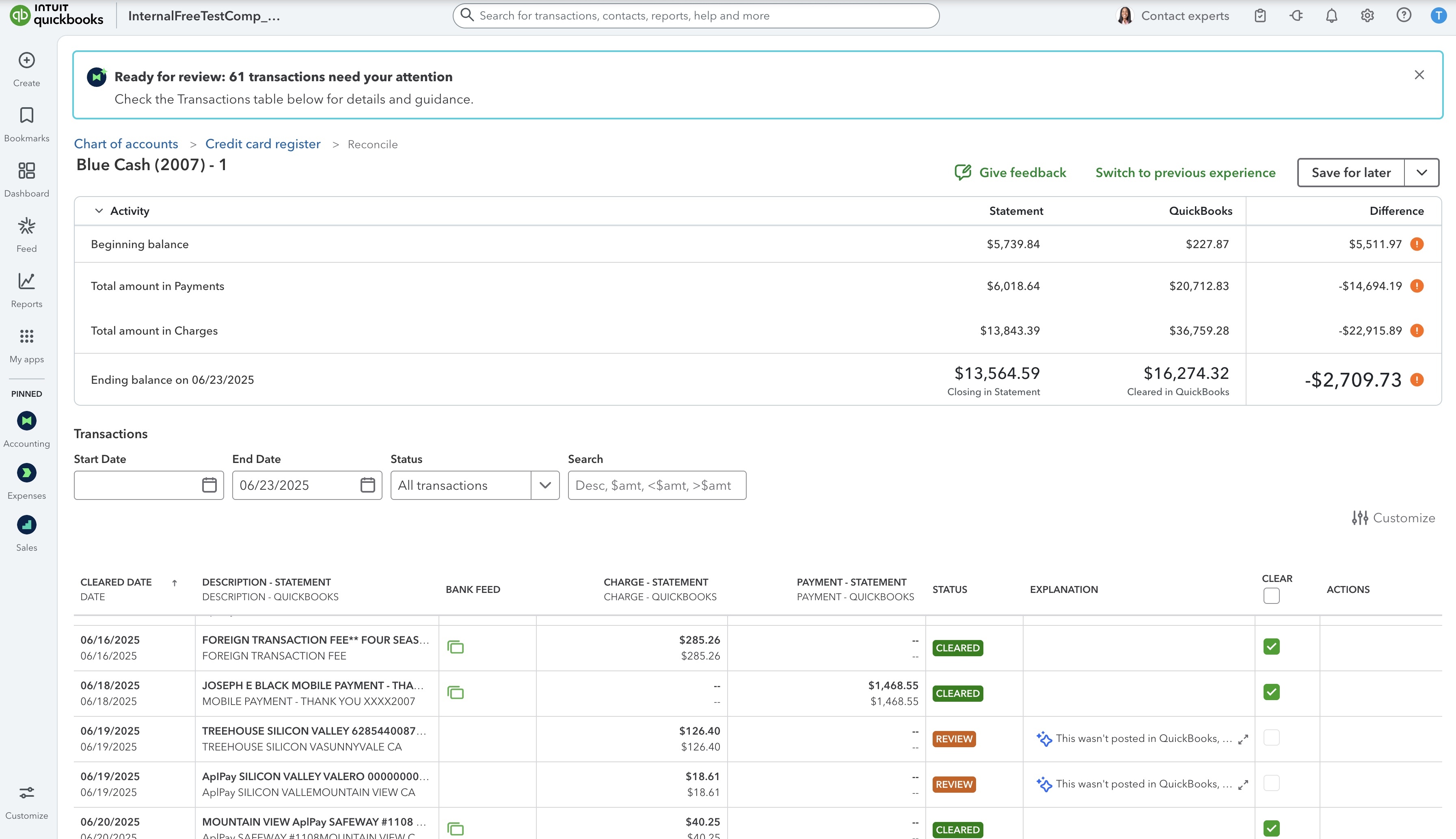1456x839 pixels.
Task: Focus the Start Date input field
Action: click(149, 485)
